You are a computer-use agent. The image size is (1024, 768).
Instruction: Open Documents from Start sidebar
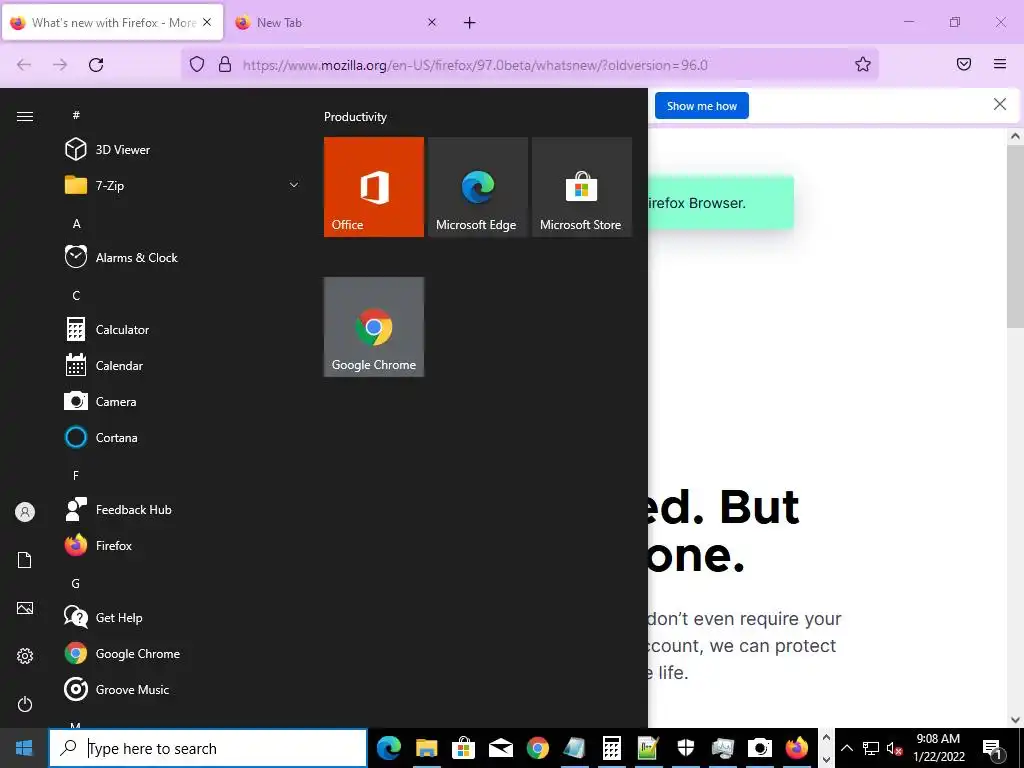tap(25, 560)
